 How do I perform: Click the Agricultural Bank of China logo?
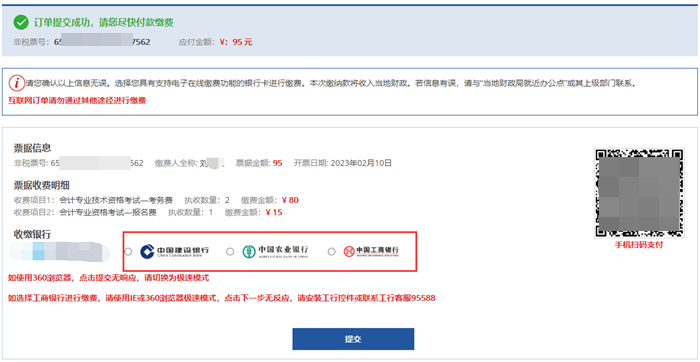coord(275,252)
